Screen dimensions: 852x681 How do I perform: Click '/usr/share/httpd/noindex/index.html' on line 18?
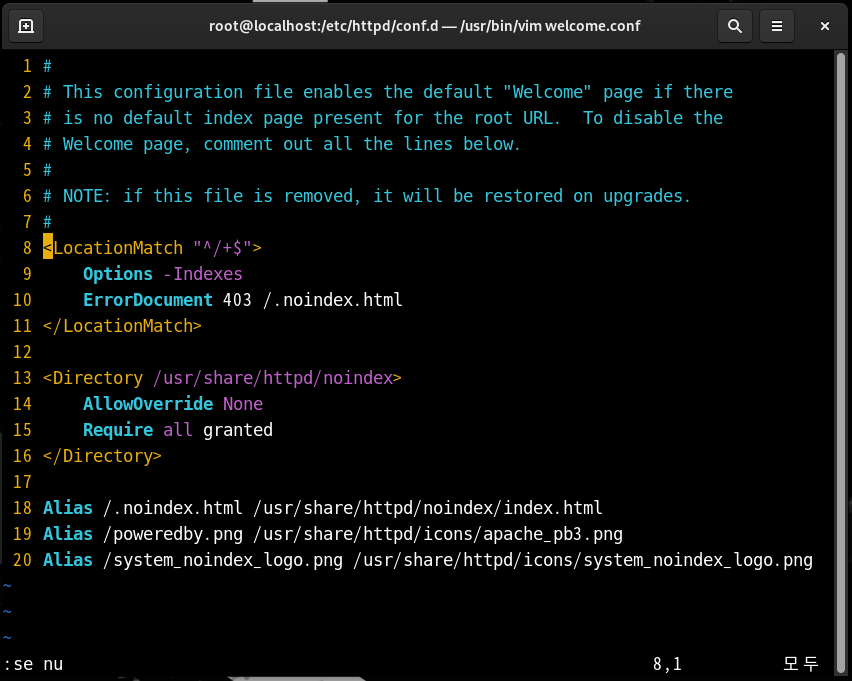point(428,508)
